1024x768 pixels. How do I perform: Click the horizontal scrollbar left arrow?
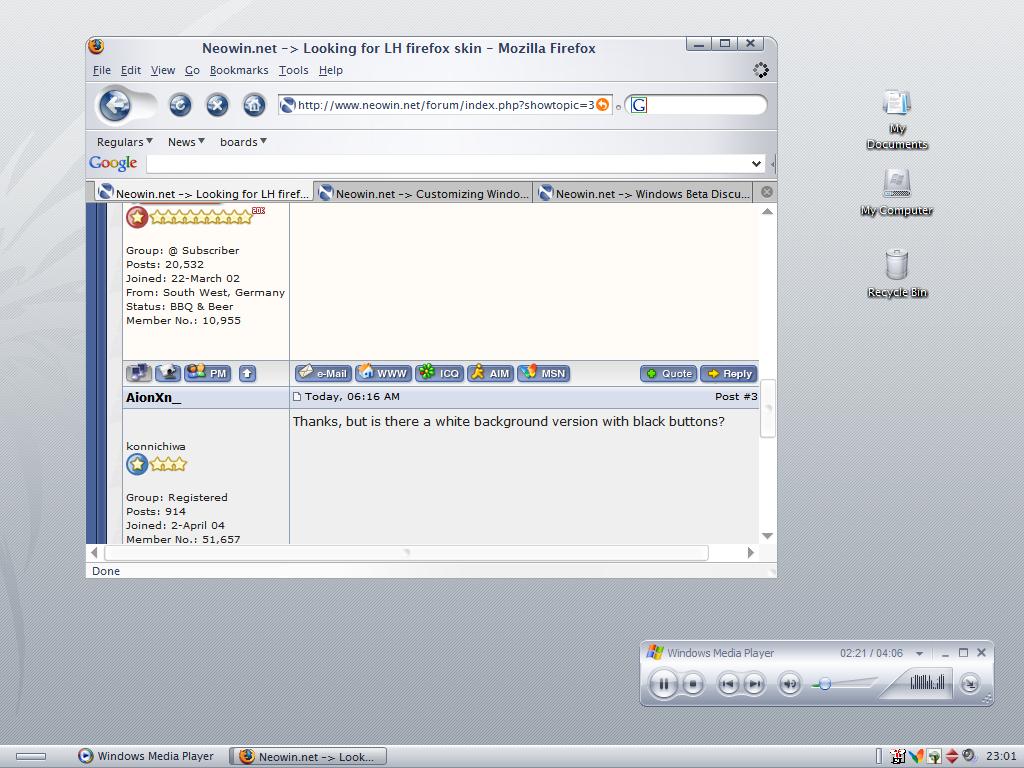coord(94,552)
